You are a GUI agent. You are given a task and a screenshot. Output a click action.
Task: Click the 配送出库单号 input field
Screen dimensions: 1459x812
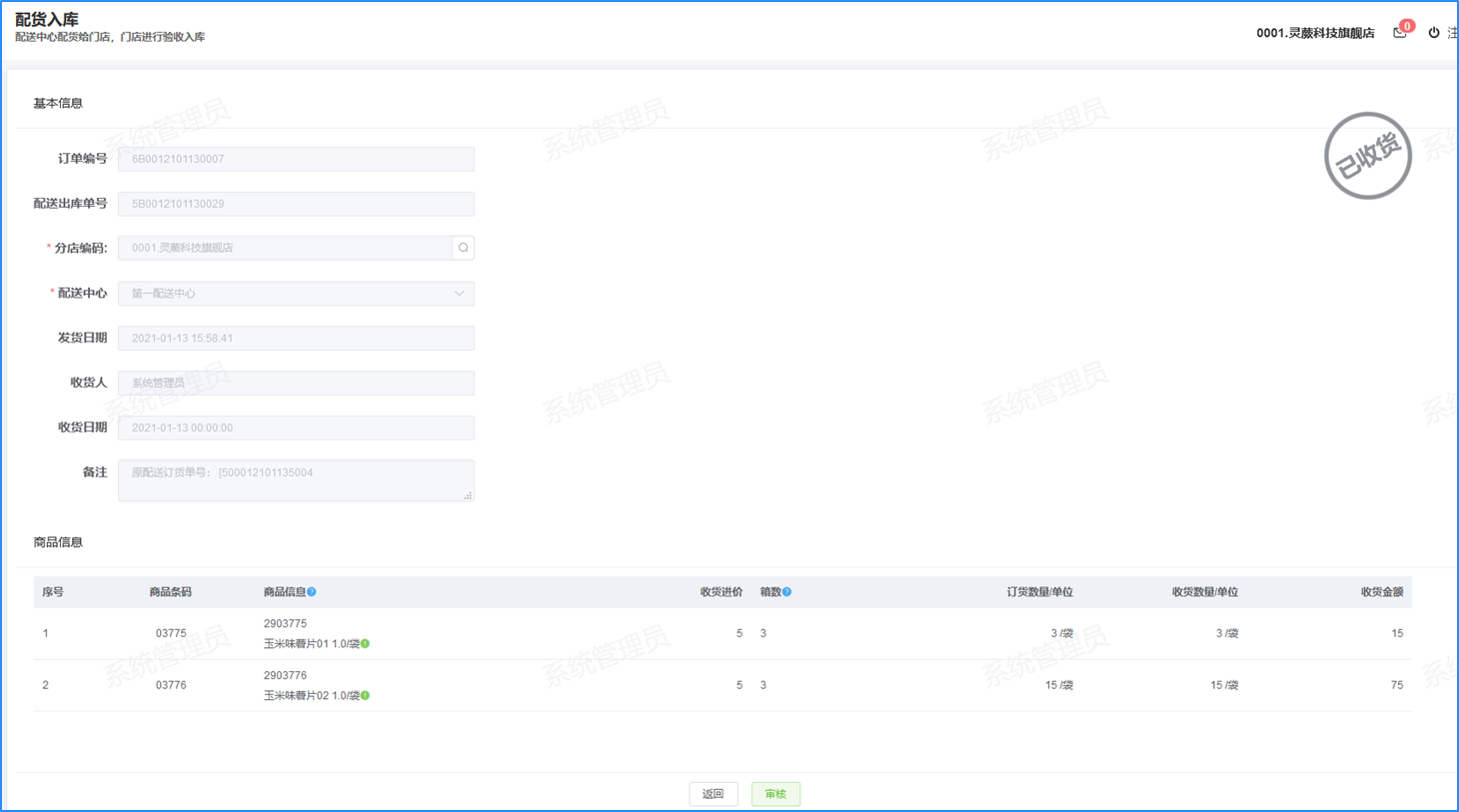click(x=296, y=204)
